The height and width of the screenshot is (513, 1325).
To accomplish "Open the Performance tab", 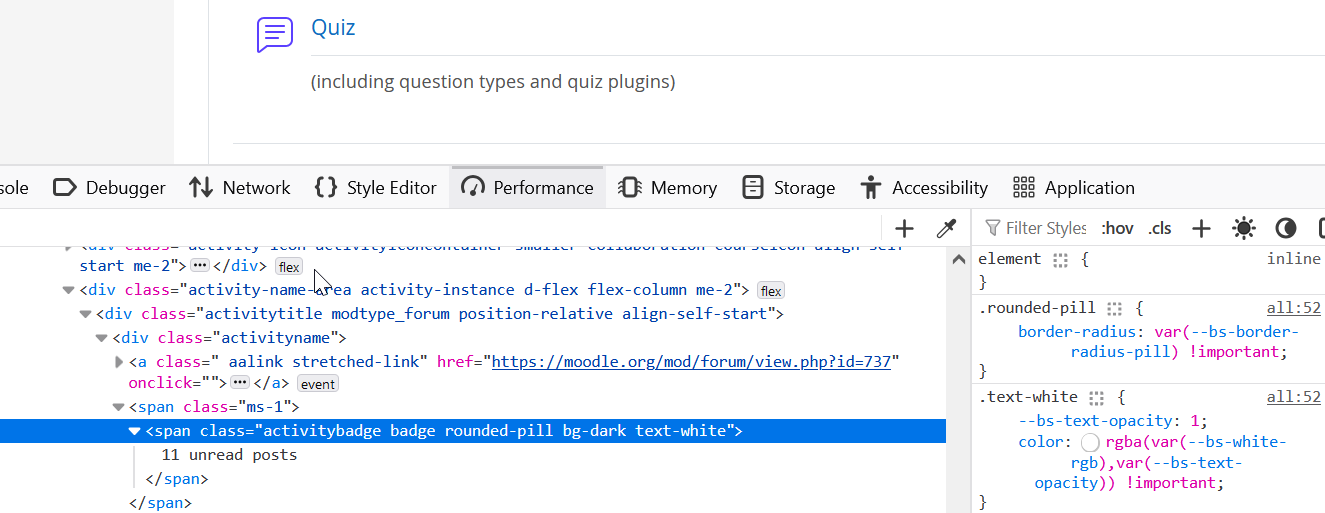I will [x=527, y=187].
